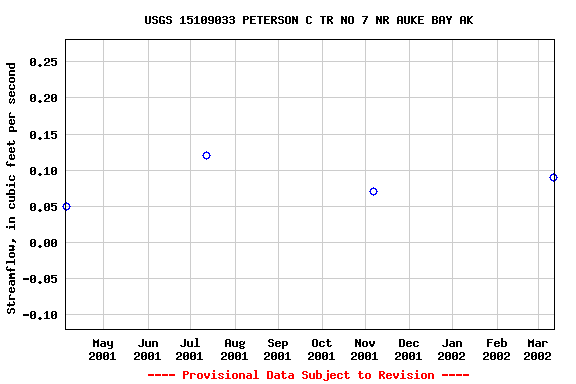The width and height of the screenshot is (576, 384).
Task: Click the 'Feb 2002' x-axis label
Action: (496, 349)
